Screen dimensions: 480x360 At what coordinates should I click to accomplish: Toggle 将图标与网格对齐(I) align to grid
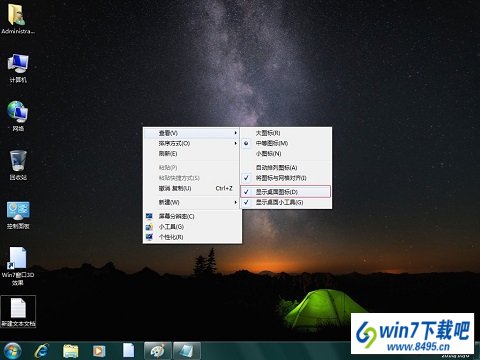pyautogui.click(x=285, y=178)
